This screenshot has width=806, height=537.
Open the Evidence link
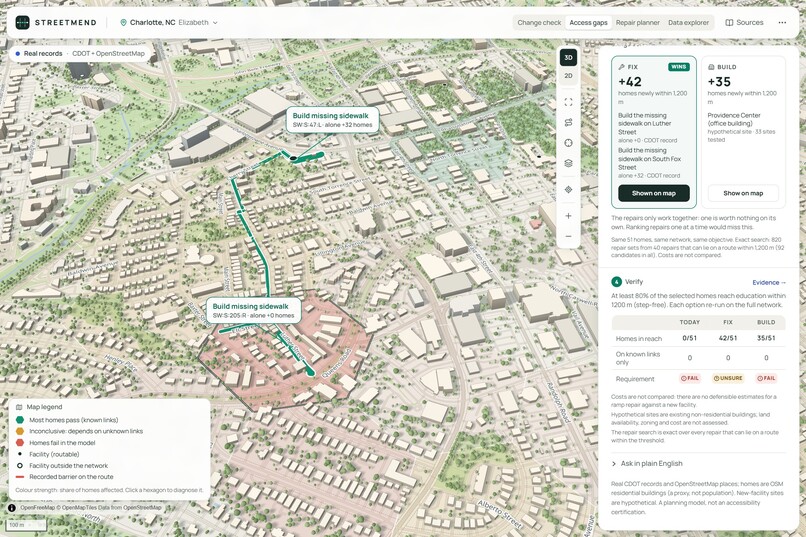(769, 283)
